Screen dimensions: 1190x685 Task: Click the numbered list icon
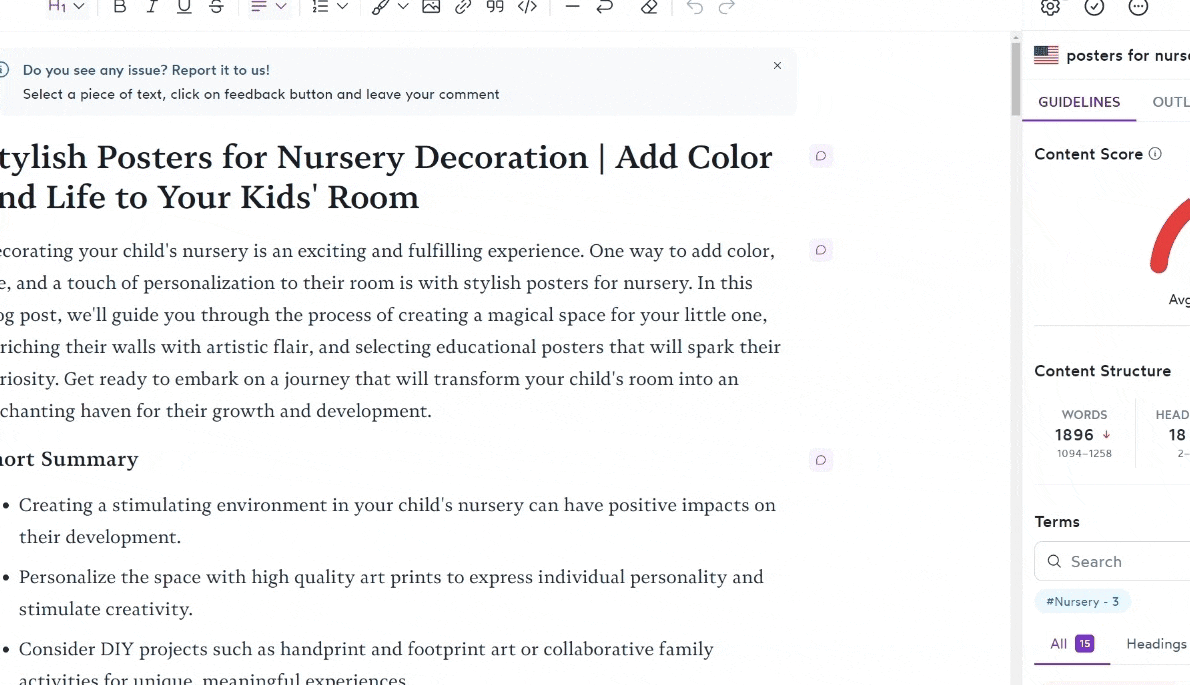(320, 7)
